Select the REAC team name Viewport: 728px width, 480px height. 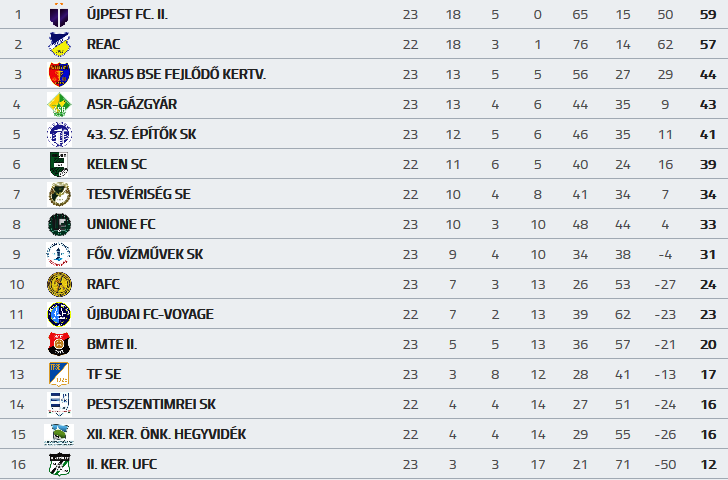coord(104,44)
